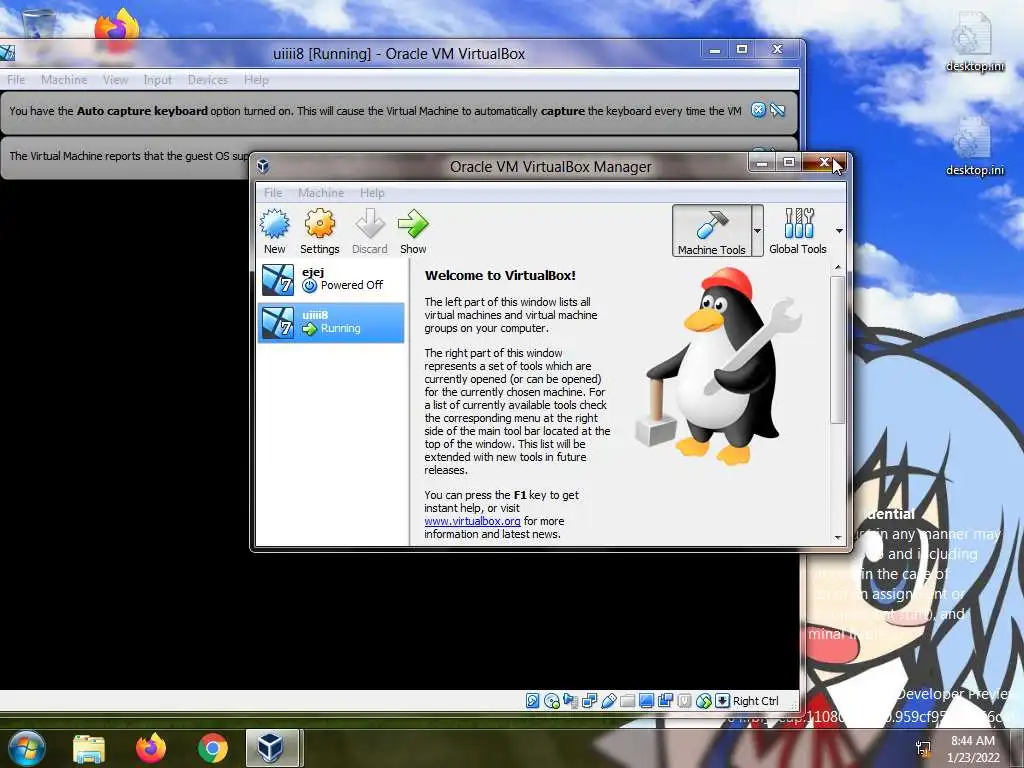Open File Explorer from the taskbar
1024x768 pixels.
(89, 748)
